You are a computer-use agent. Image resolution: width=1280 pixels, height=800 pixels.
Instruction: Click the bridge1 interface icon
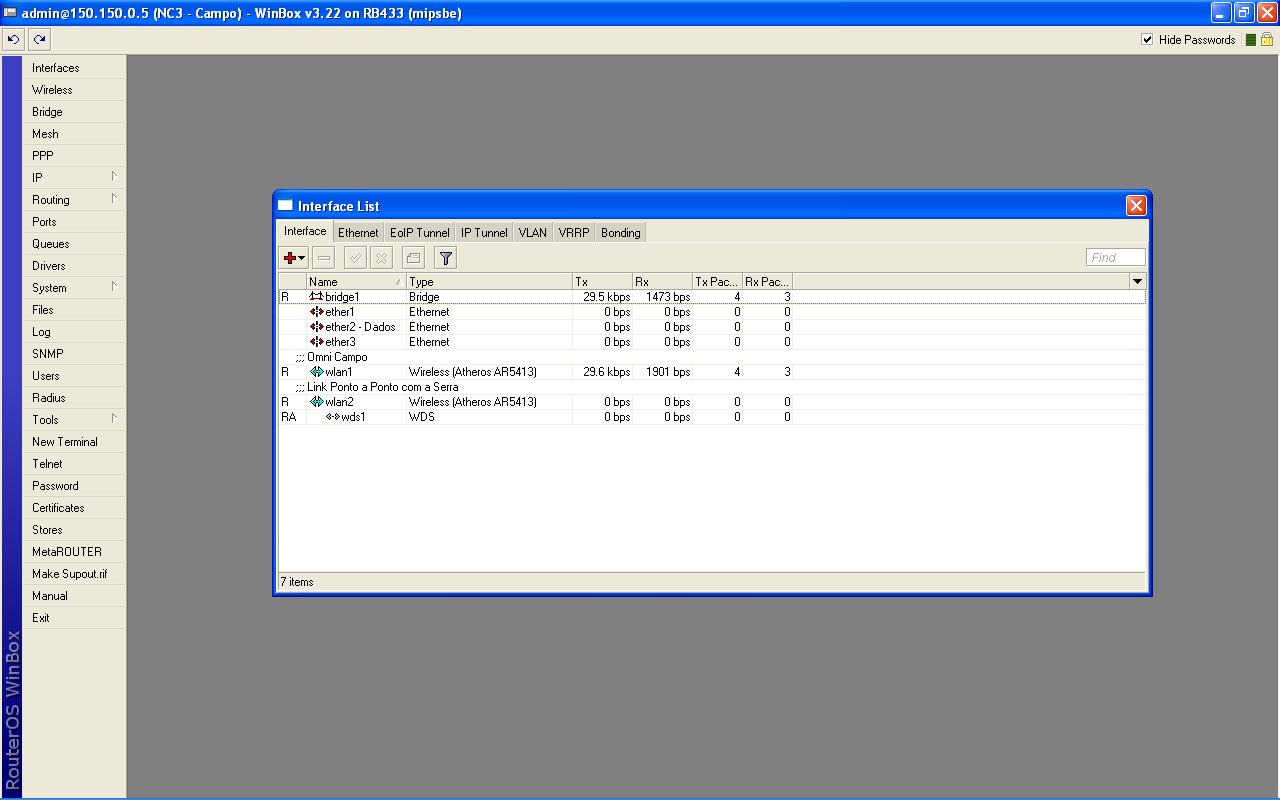(x=316, y=297)
